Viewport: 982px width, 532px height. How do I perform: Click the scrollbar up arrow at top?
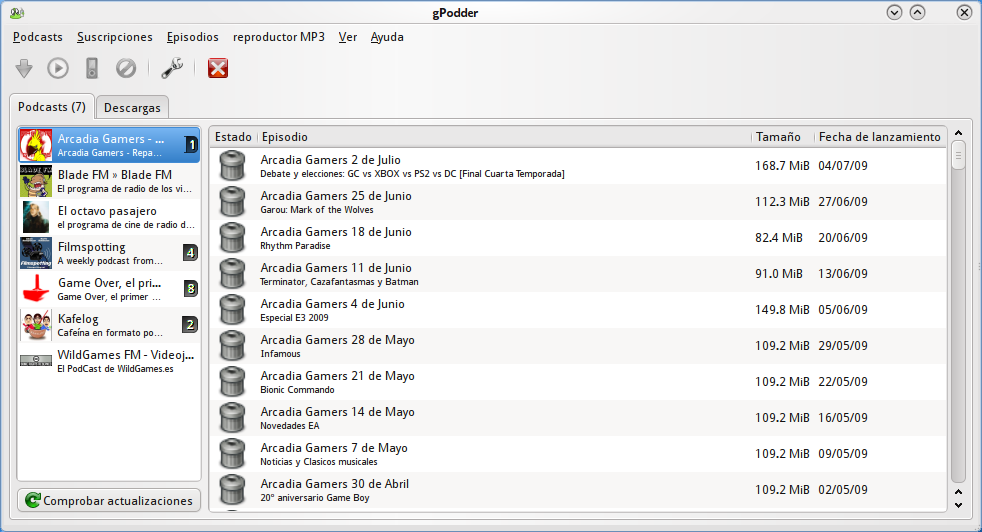tap(958, 133)
